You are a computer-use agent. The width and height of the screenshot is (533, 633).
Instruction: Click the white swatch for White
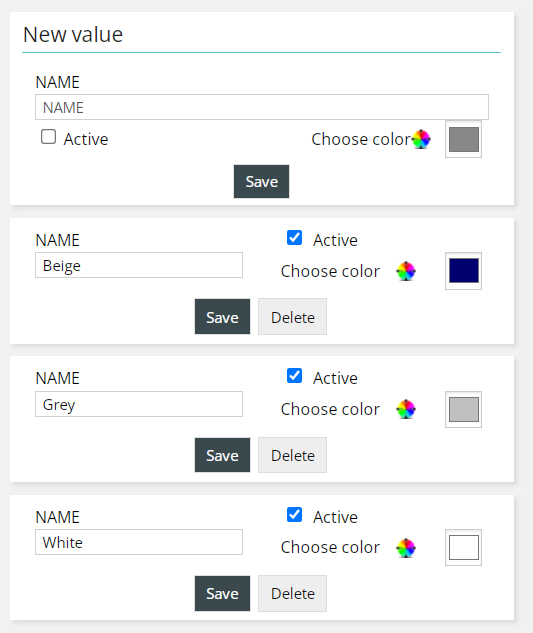coord(464,548)
